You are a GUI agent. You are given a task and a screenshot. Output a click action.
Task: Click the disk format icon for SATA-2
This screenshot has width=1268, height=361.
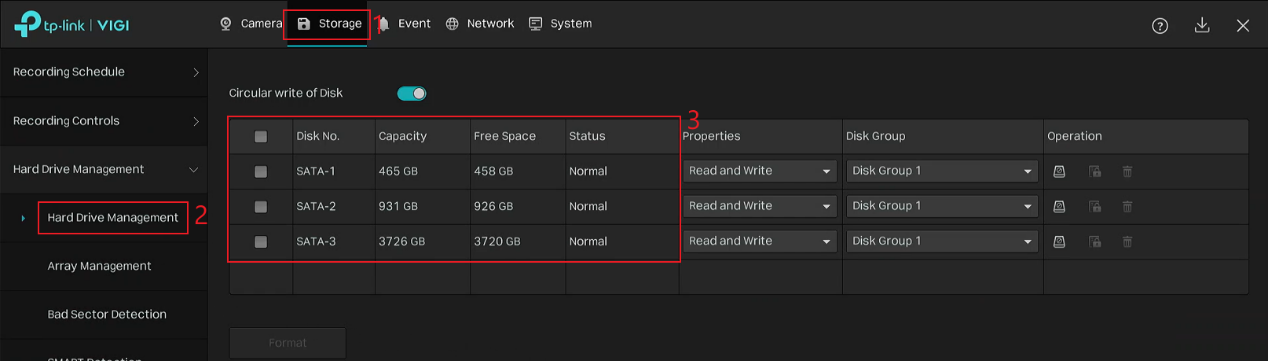click(1060, 206)
